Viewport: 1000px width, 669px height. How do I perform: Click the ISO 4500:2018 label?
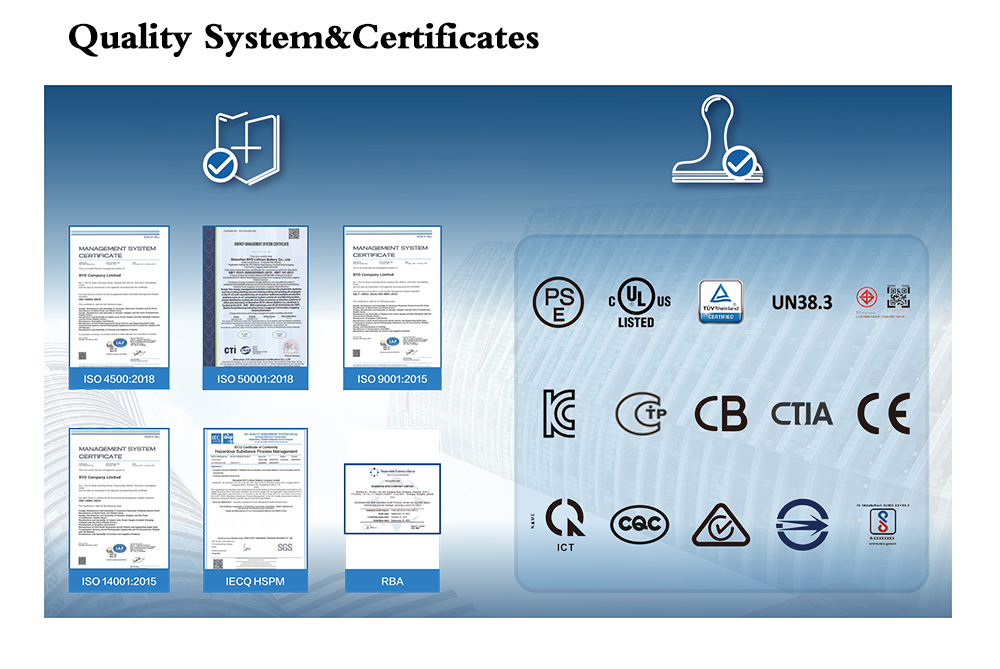(119, 379)
